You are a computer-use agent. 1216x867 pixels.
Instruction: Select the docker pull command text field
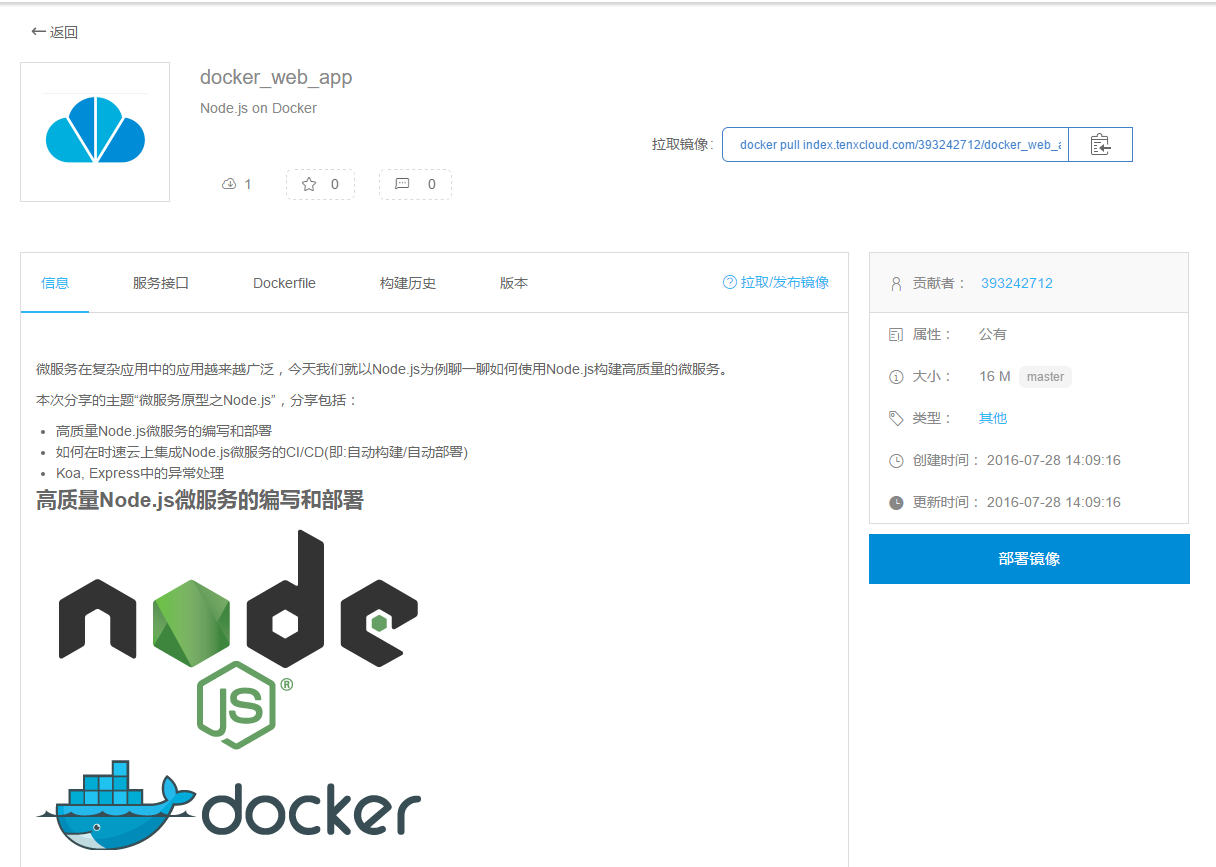tap(894, 144)
